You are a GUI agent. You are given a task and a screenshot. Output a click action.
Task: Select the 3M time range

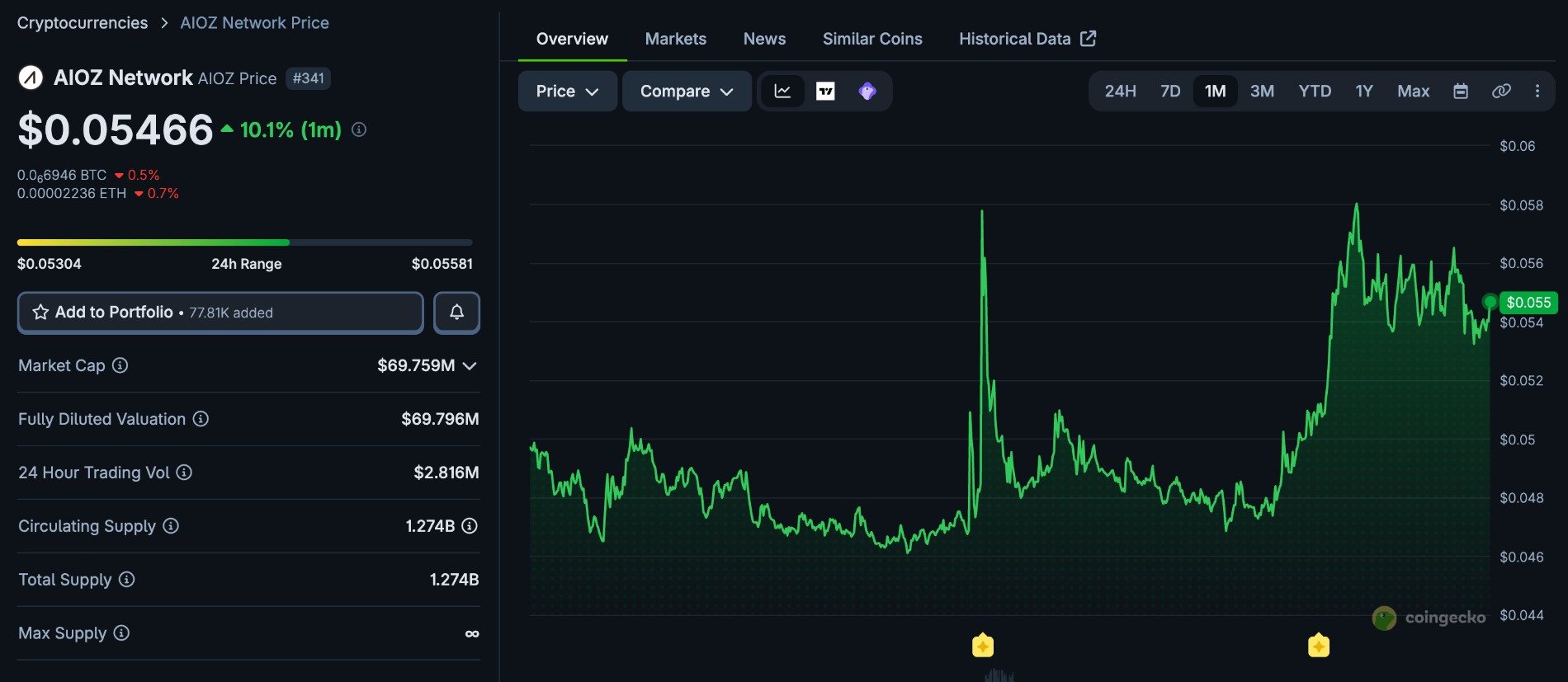(1262, 92)
